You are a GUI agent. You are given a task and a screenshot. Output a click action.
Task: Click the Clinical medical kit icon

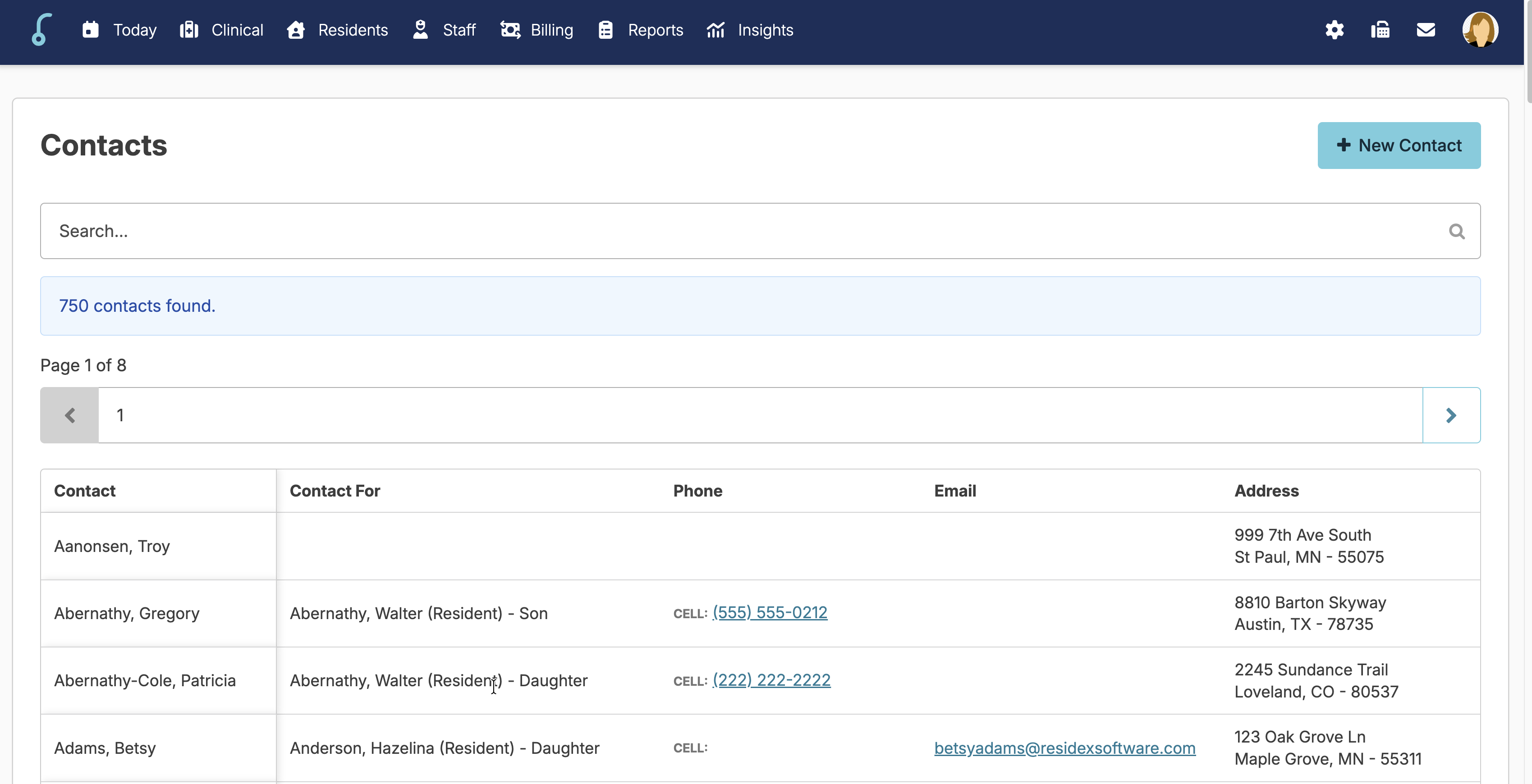[189, 30]
